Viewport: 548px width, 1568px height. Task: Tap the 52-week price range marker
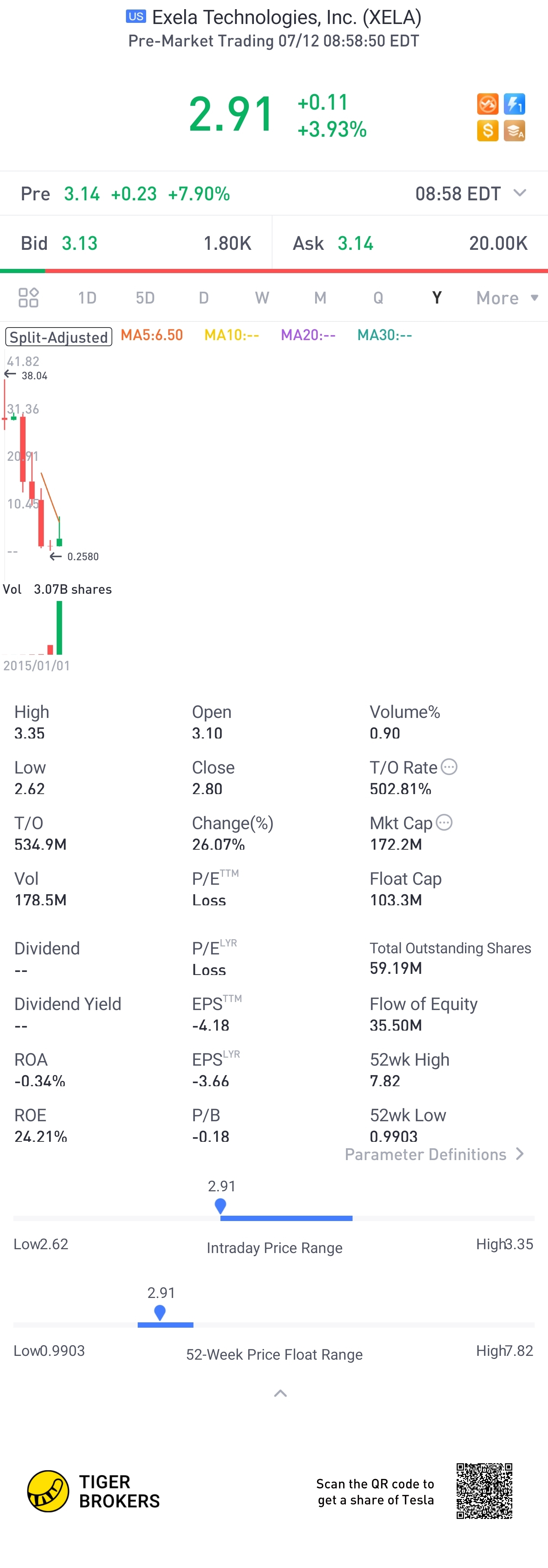[160, 1312]
